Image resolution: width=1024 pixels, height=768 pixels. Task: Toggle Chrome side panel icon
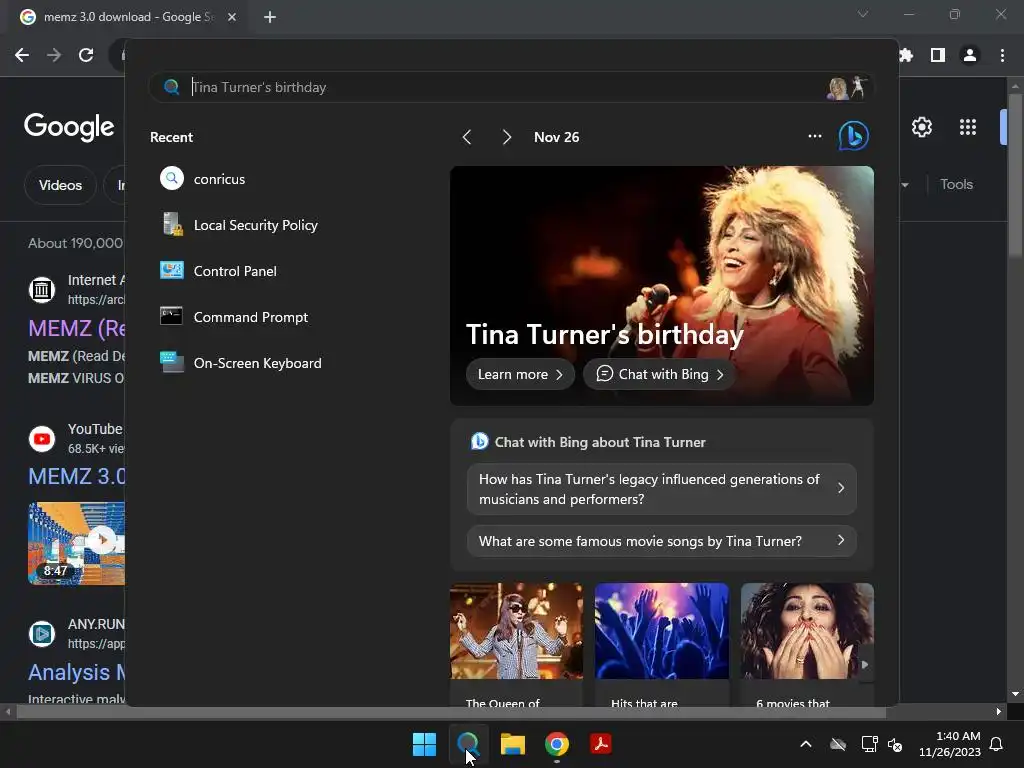(938, 56)
